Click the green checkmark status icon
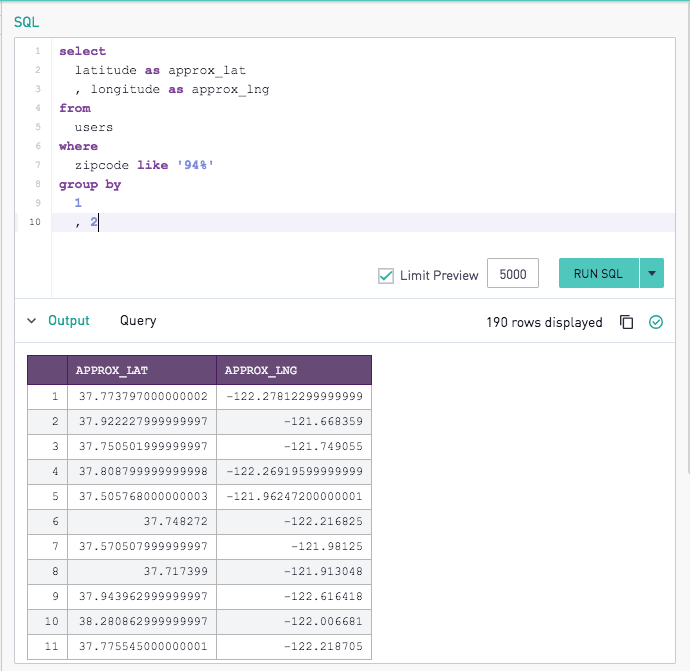The image size is (690, 671). tap(656, 322)
